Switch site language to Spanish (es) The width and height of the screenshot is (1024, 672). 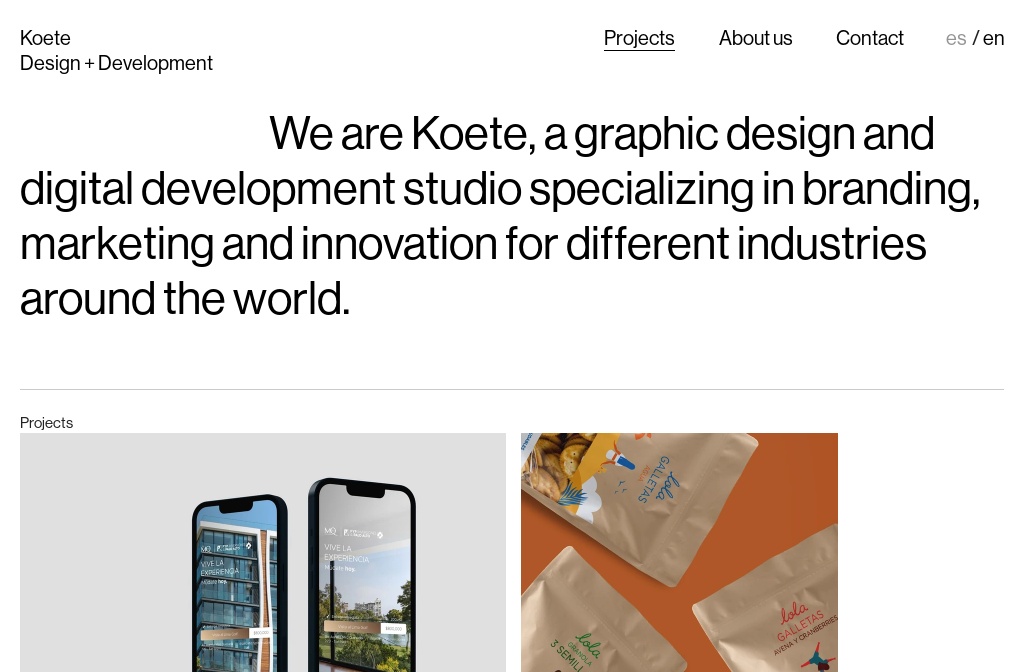click(956, 38)
